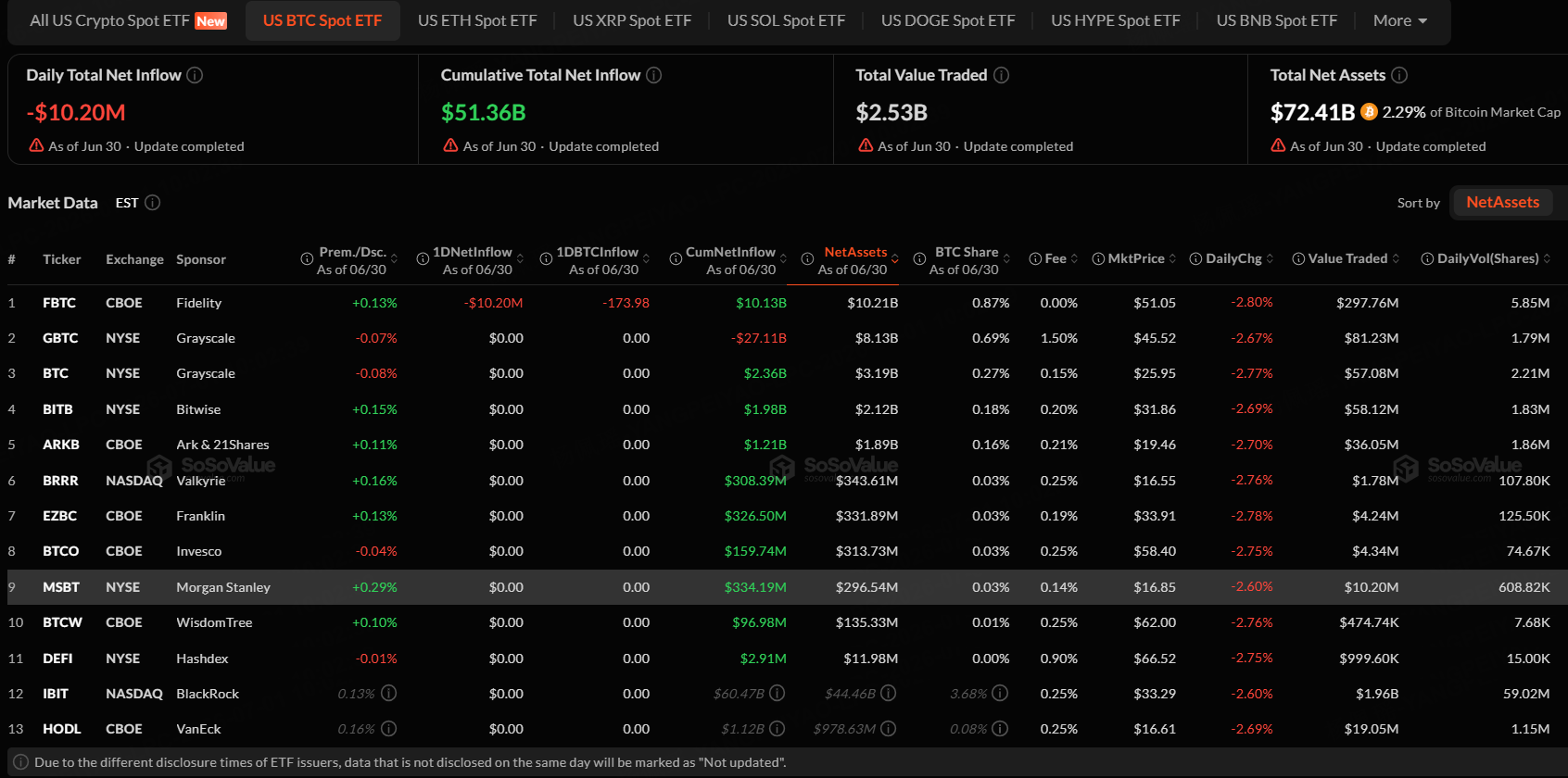
Task: Click info icon beside Cumulative Total Net Inflow
Action: [x=653, y=75]
